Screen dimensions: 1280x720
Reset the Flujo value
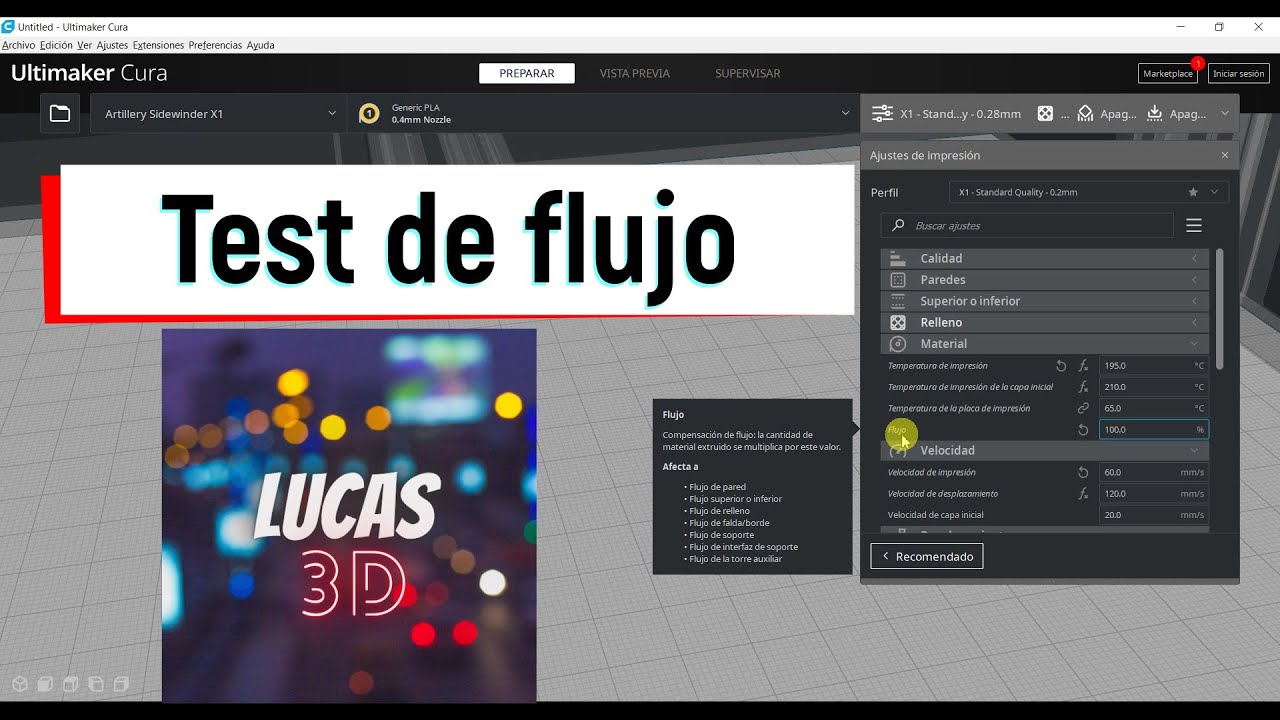tap(1083, 430)
